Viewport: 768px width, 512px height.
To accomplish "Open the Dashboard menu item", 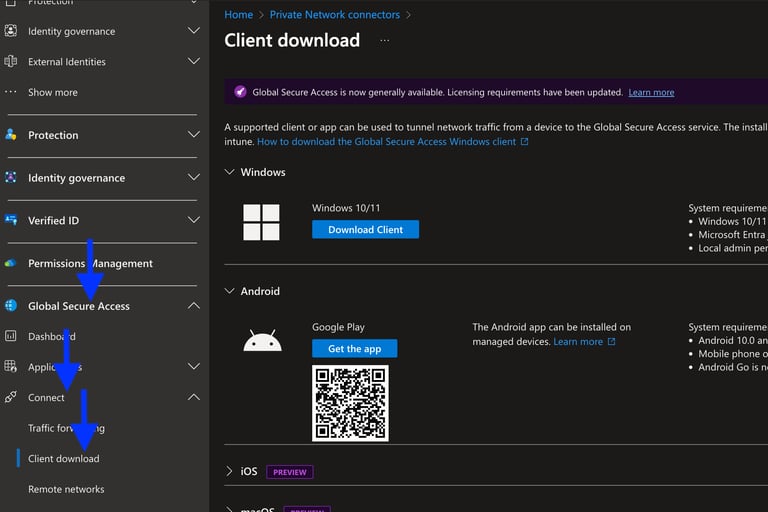I will point(51,336).
